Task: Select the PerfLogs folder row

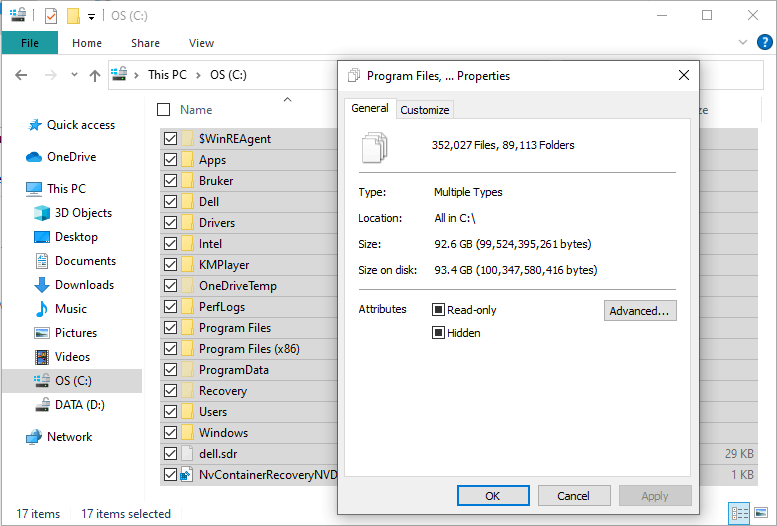Action: (x=249, y=307)
